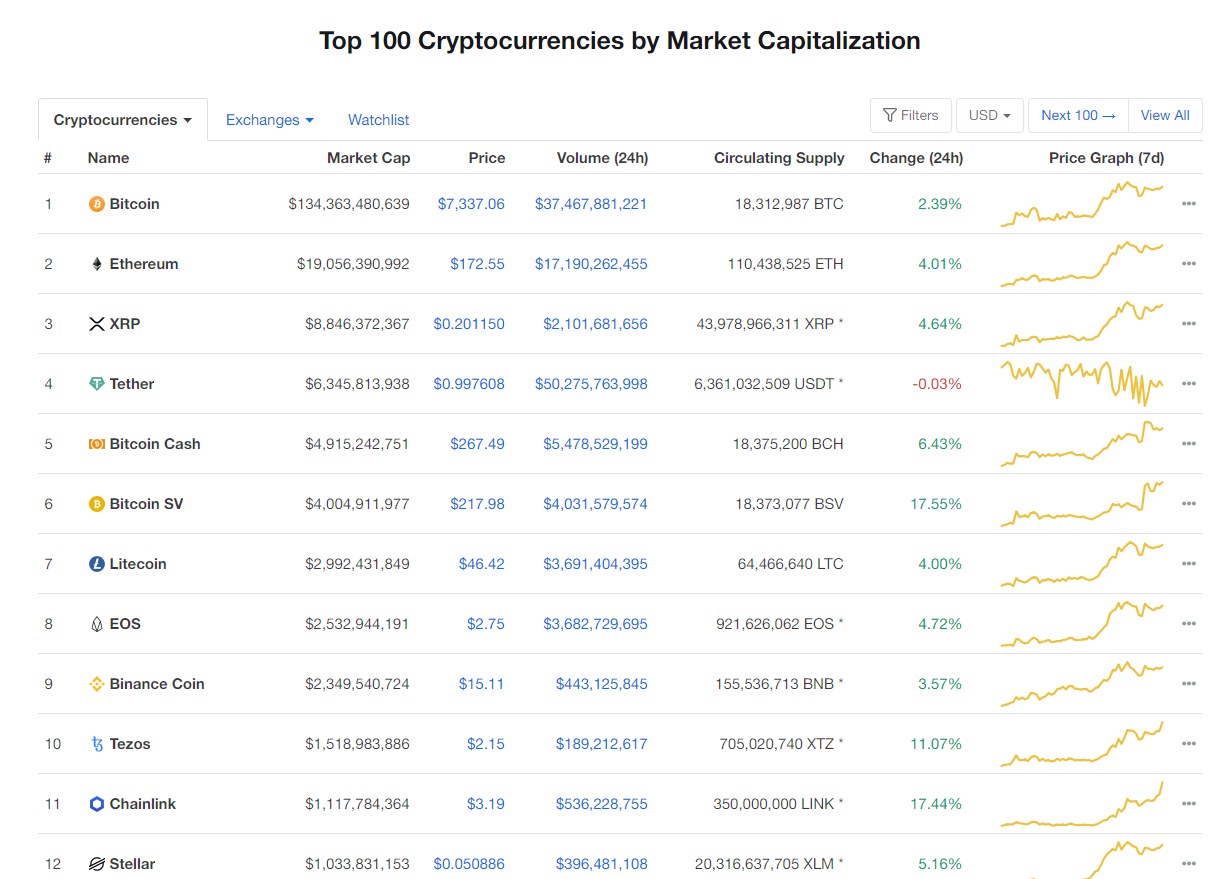Click the Bitcoin 7d price graph
The width and height of the screenshot is (1225, 879).
tap(1082, 204)
